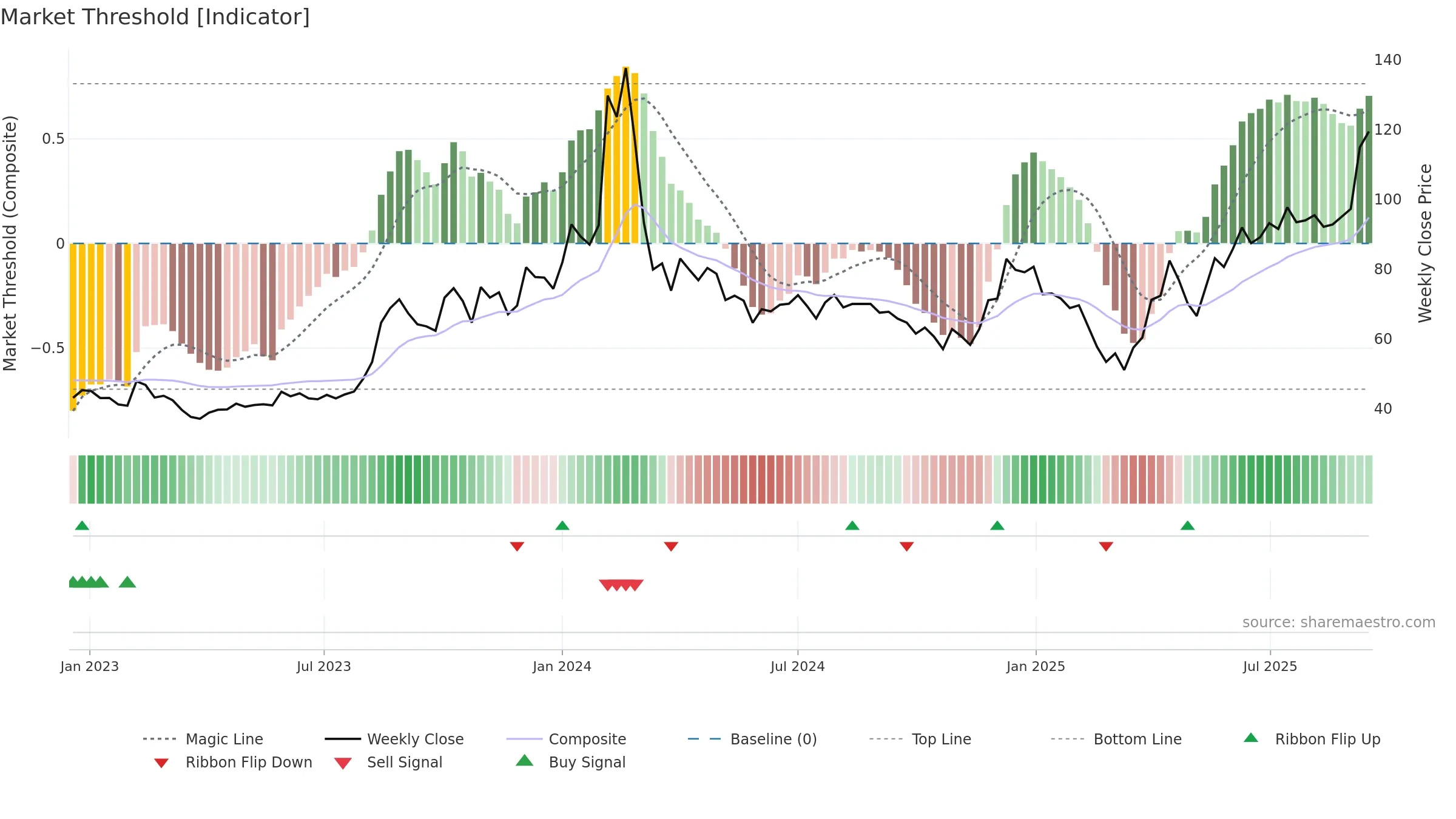The height and width of the screenshot is (819, 1456).
Task: Toggle the Composite legend entry
Action: coord(567,739)
